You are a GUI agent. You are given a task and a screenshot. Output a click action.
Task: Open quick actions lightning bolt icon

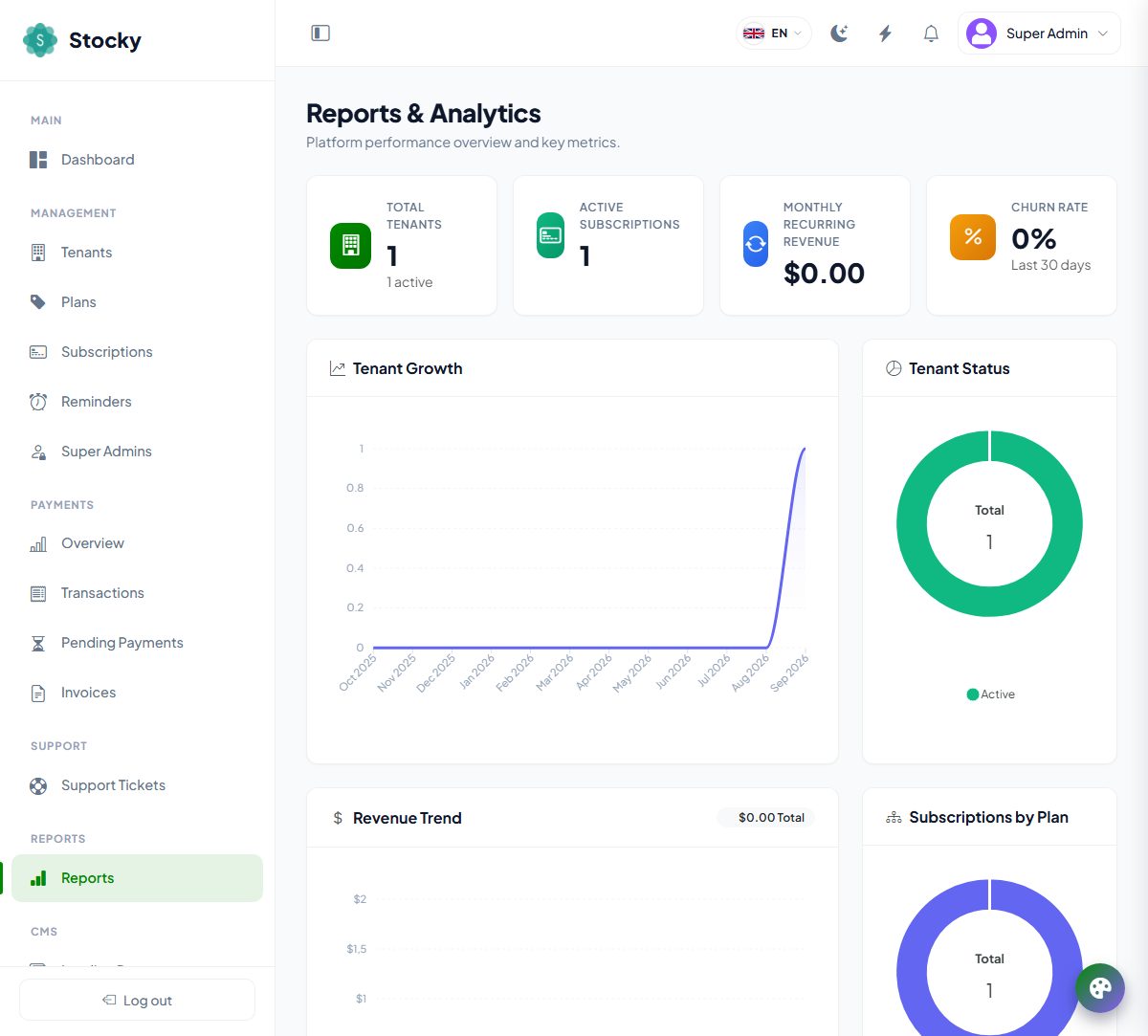pyautogui.click(x=885, y=33)
